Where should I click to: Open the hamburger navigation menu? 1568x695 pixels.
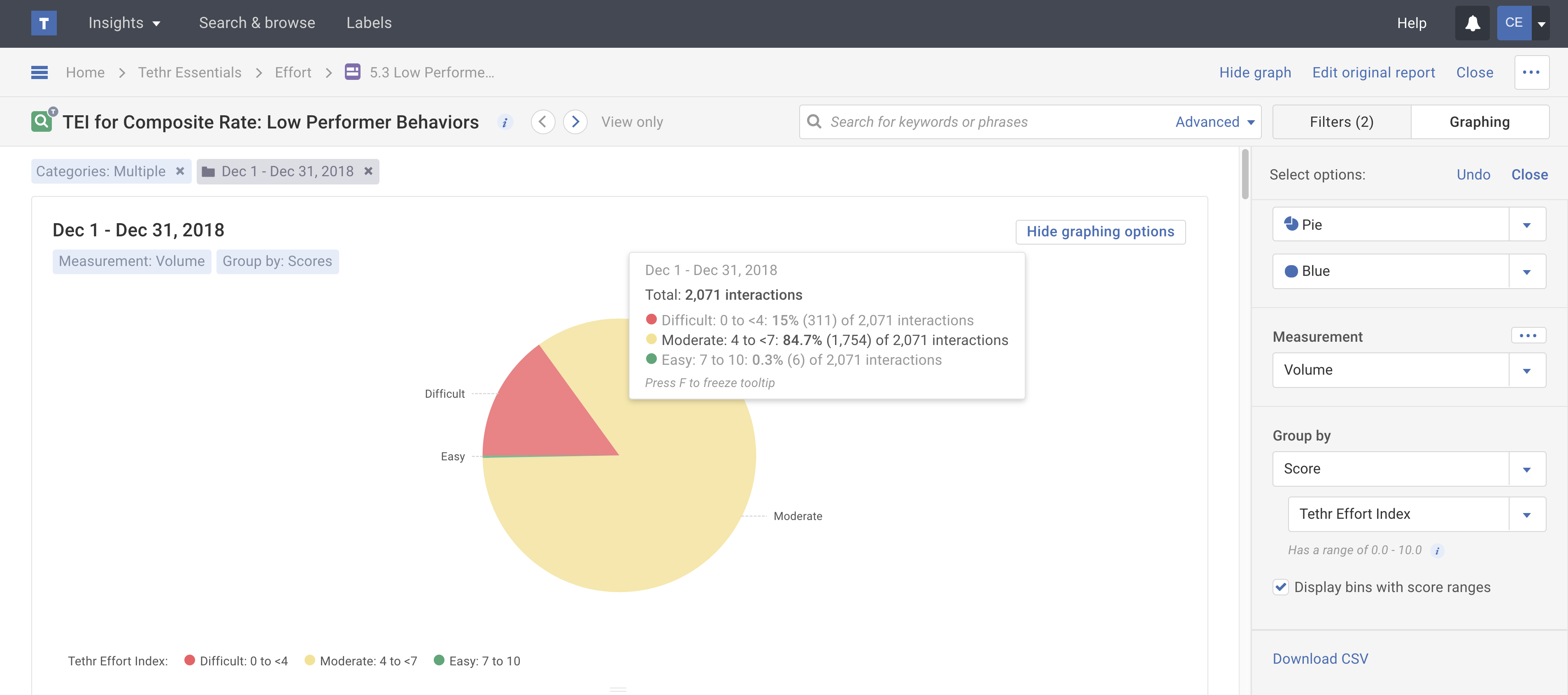40,72
